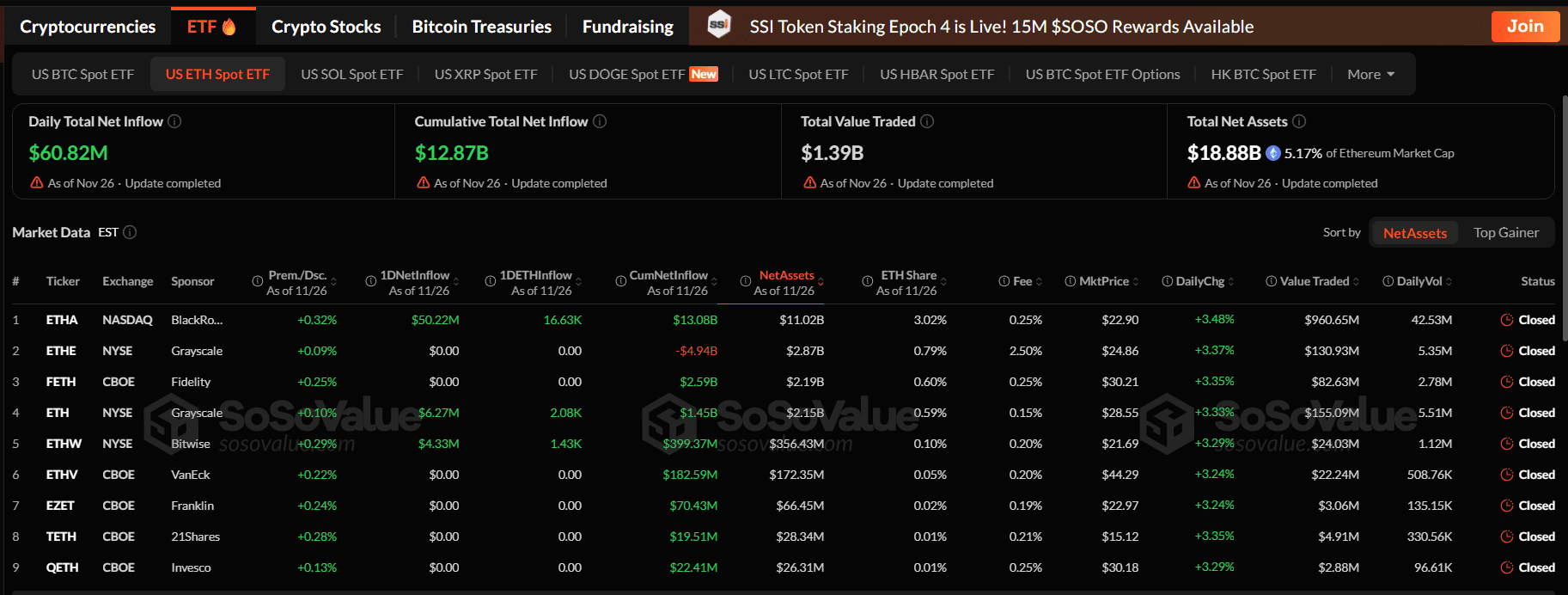
Task: Click warning icon under Cumulative Total Net Inflow
Action: coord(424,182)
